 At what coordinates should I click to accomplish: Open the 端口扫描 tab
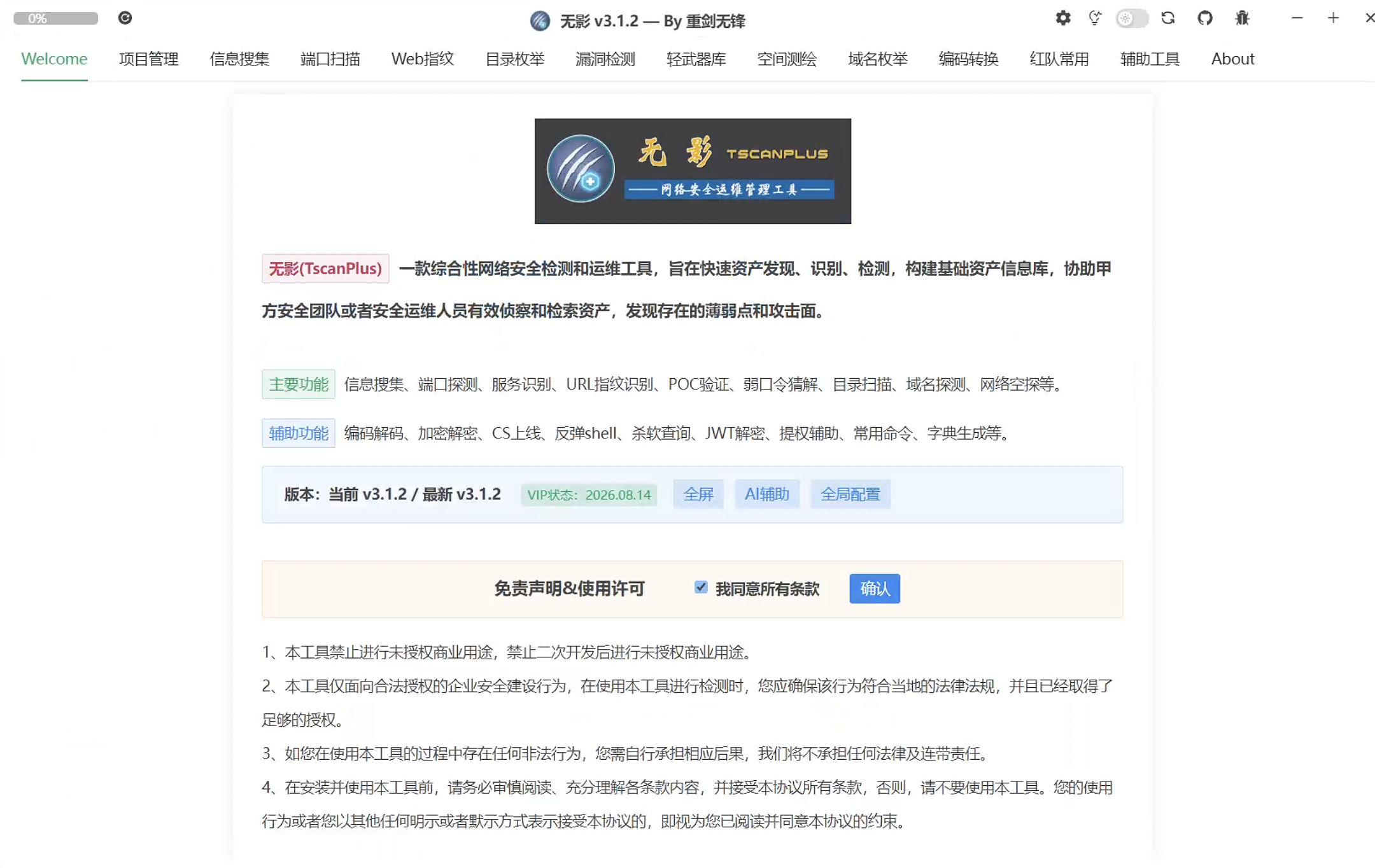tap(330, 59)
